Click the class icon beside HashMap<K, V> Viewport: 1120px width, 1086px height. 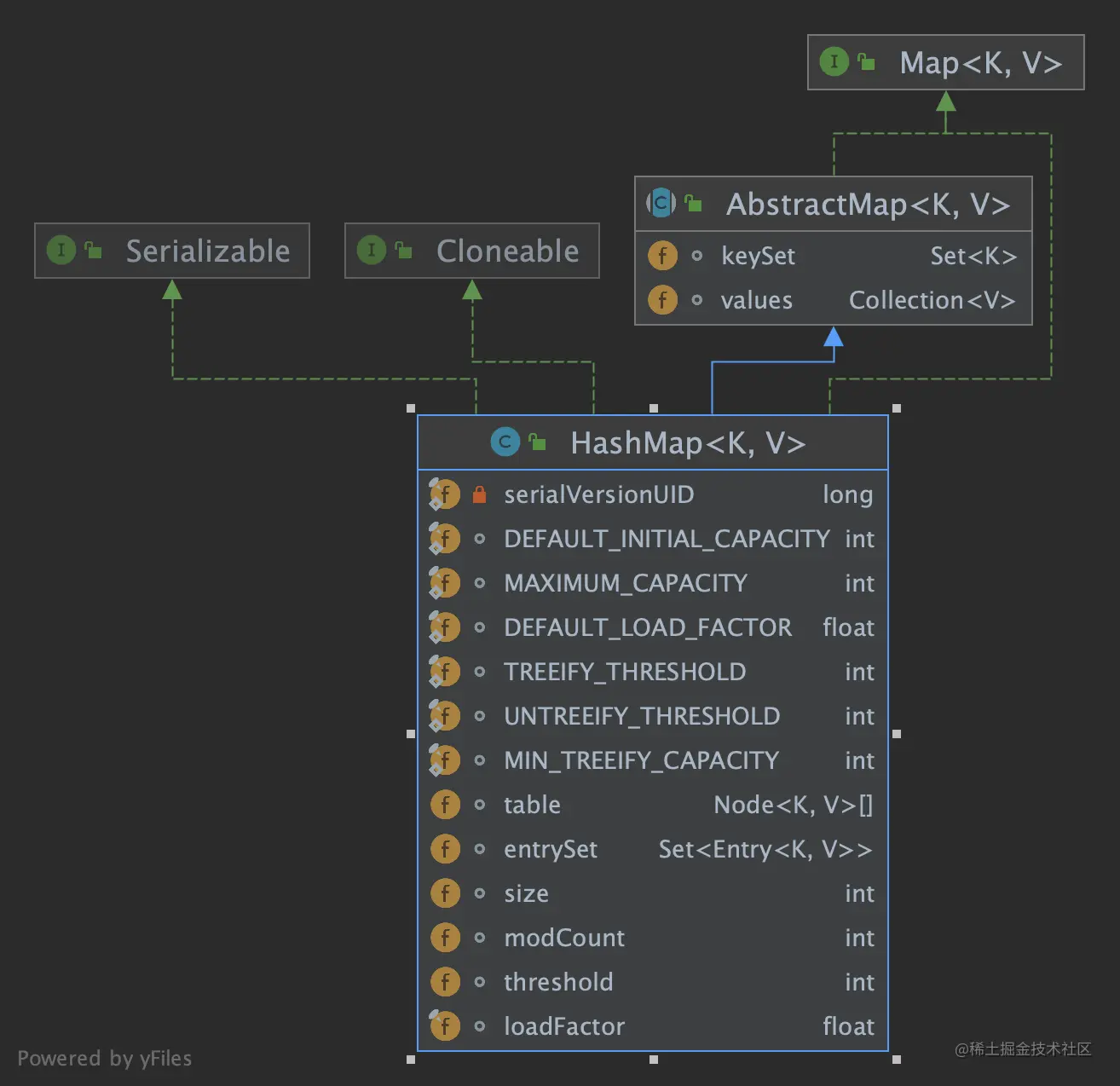tap(505, 442)
